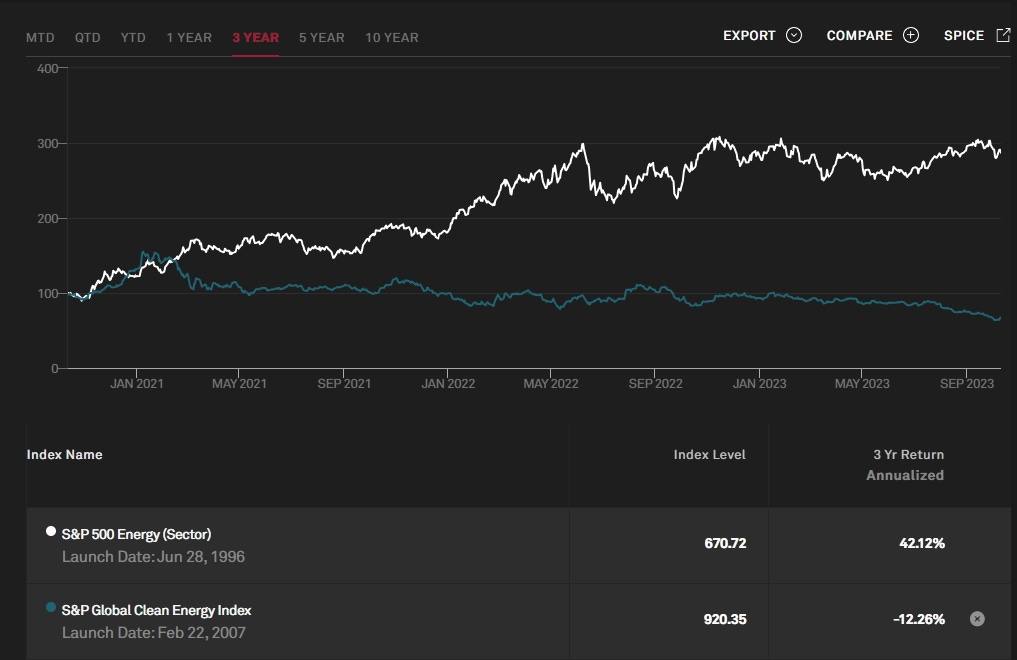1017x660 pixels.
Task: Open S&P 500 Energy (Sector) index
Action: [x=136, y=534]
